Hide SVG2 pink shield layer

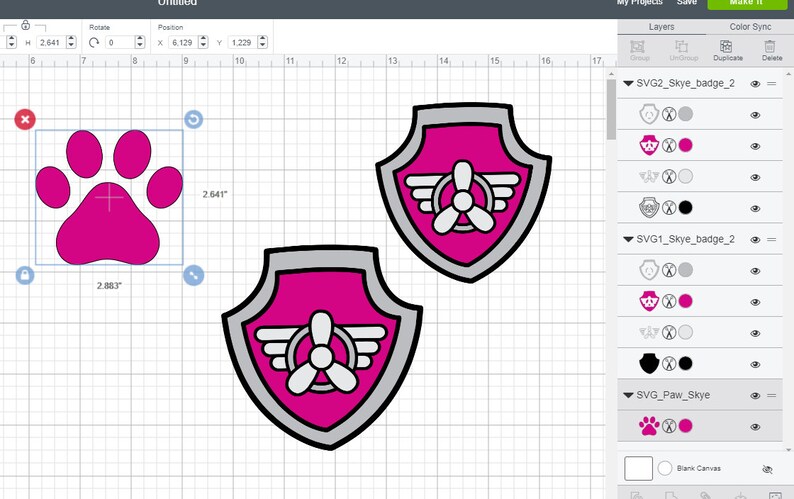click(755, 146)
